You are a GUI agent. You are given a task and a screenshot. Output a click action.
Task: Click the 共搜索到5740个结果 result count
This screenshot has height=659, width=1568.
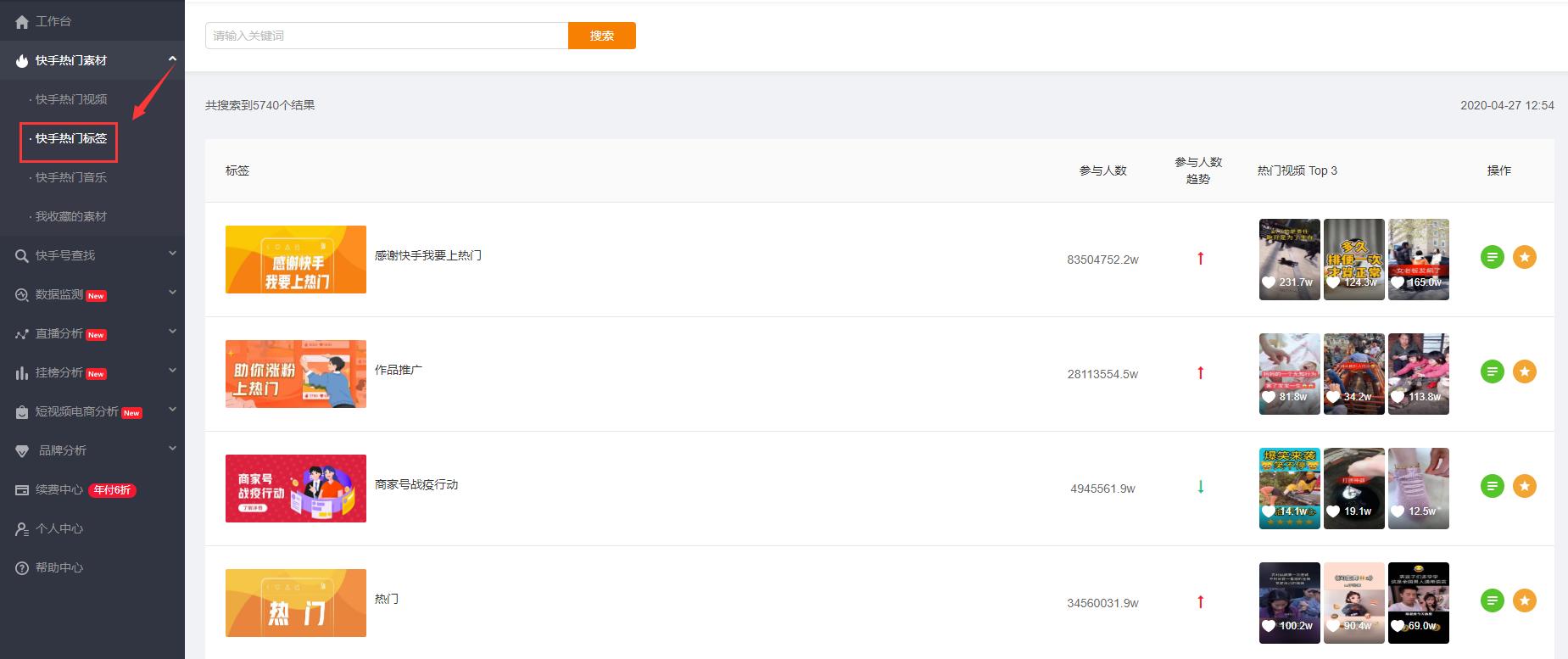click(260, 105)
